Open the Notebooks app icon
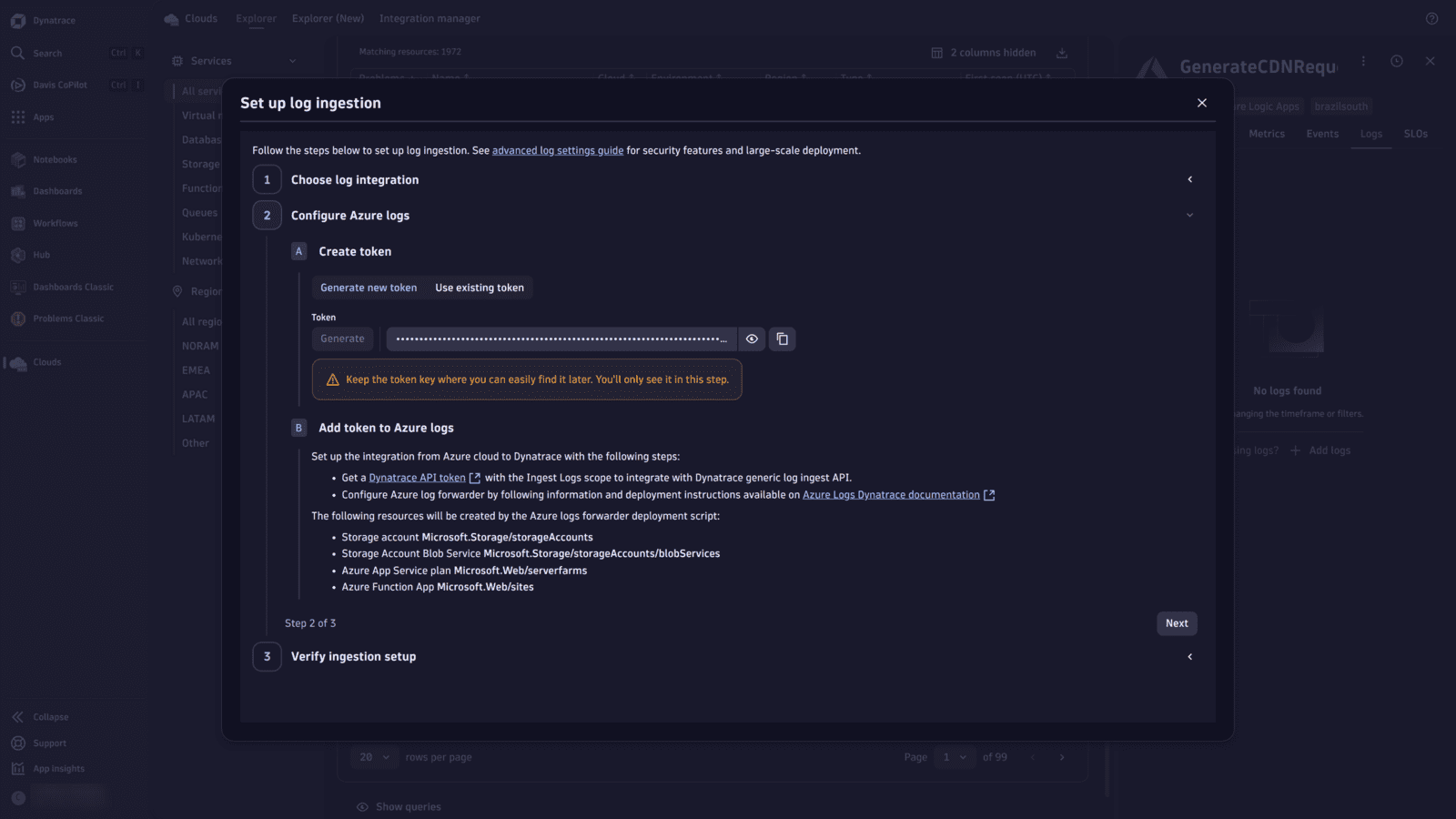 (18, 159)
